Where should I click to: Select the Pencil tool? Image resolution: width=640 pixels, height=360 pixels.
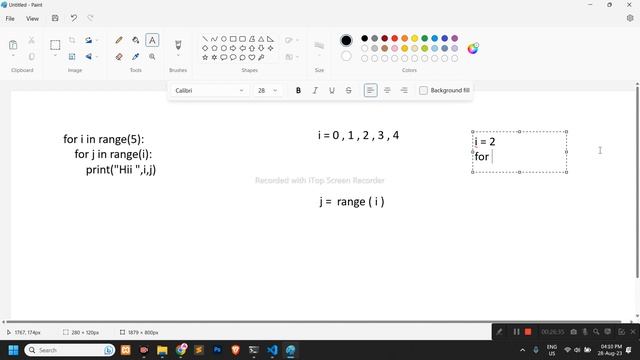pos(119,40)
